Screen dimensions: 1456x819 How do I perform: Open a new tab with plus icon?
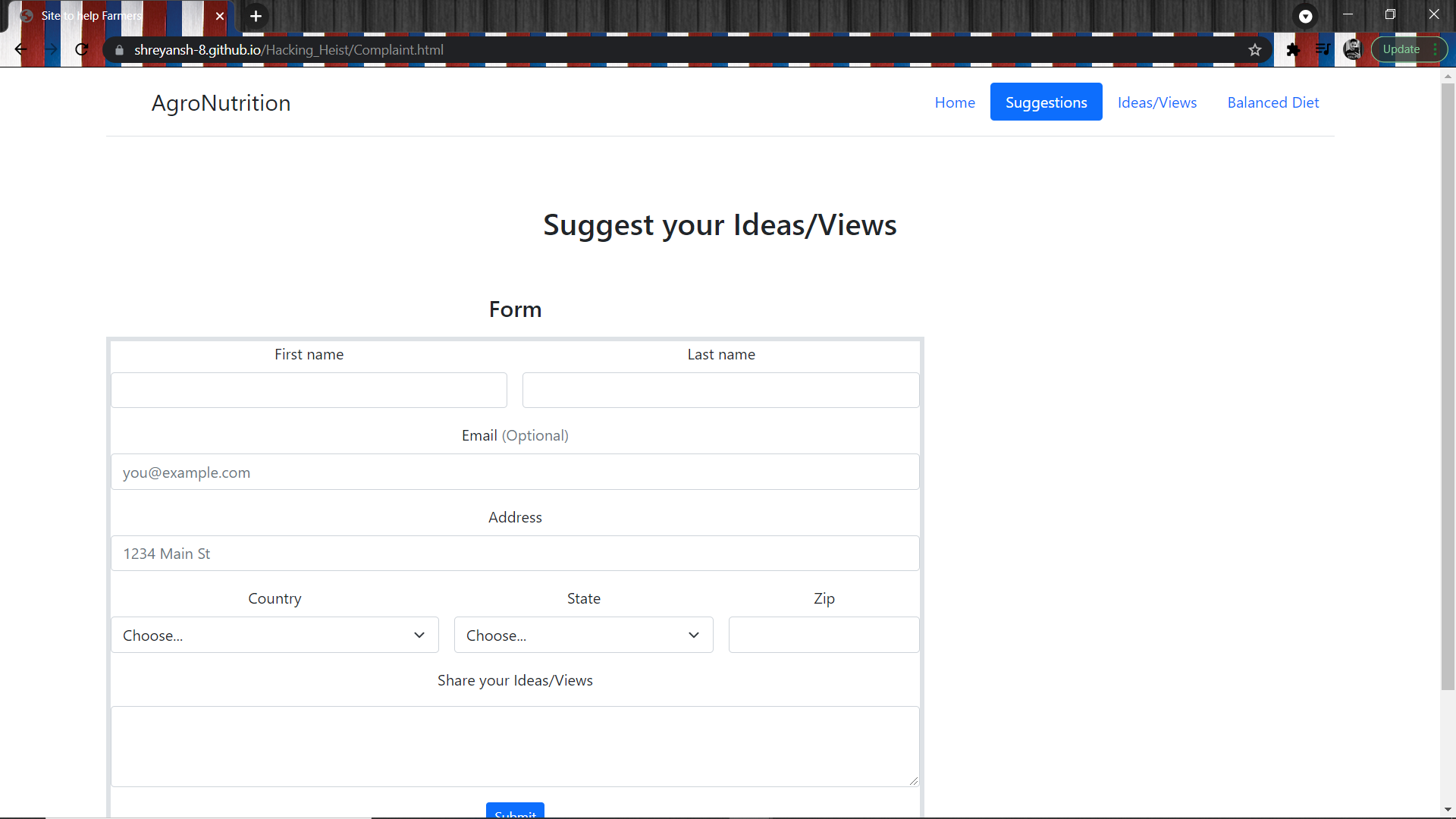tap(256, 16)
